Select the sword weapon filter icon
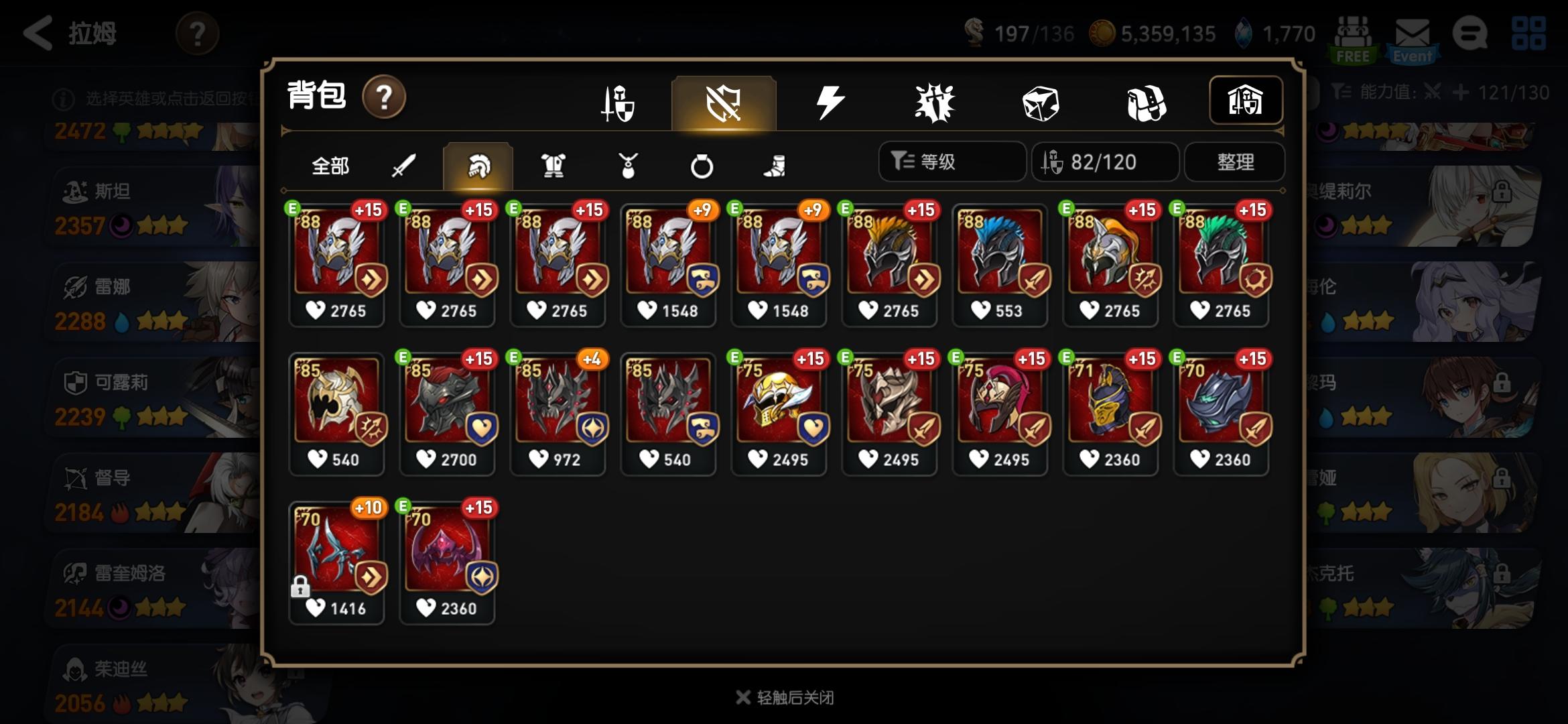This screenshot has height=724, width=1568. (x=404, y=166)
